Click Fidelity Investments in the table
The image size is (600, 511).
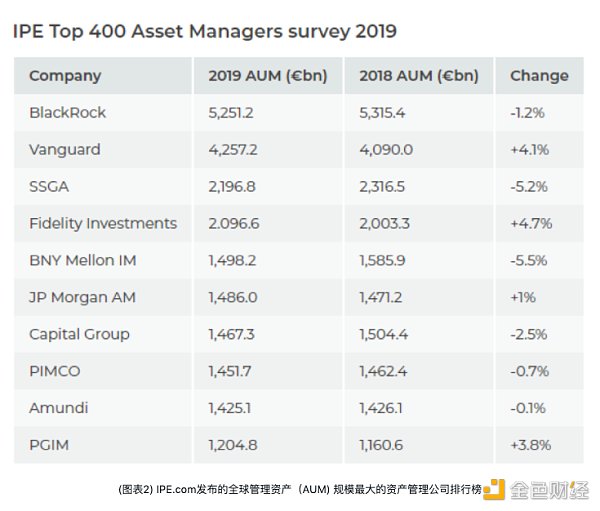click(103, 224)
